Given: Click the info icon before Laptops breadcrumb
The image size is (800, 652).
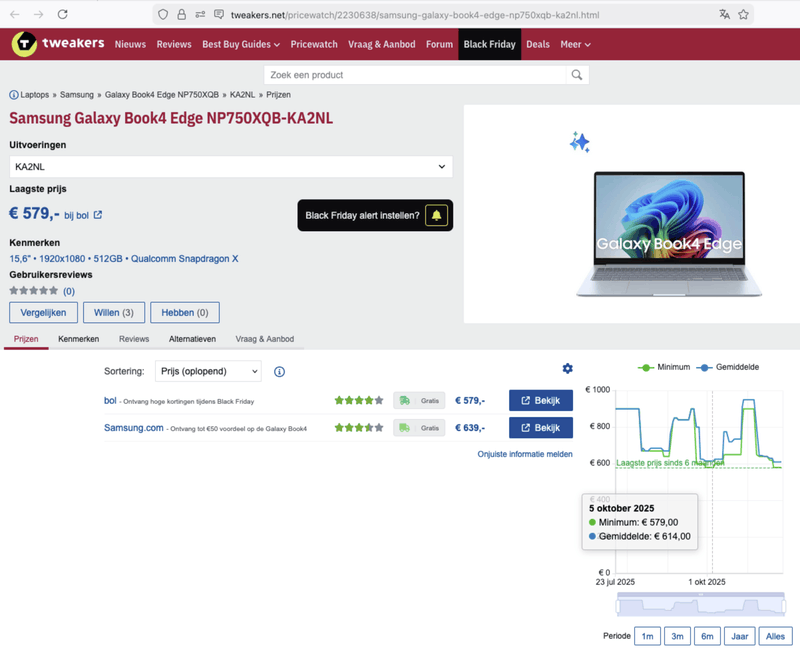Looking at the screenshot, I should [14, 95].
